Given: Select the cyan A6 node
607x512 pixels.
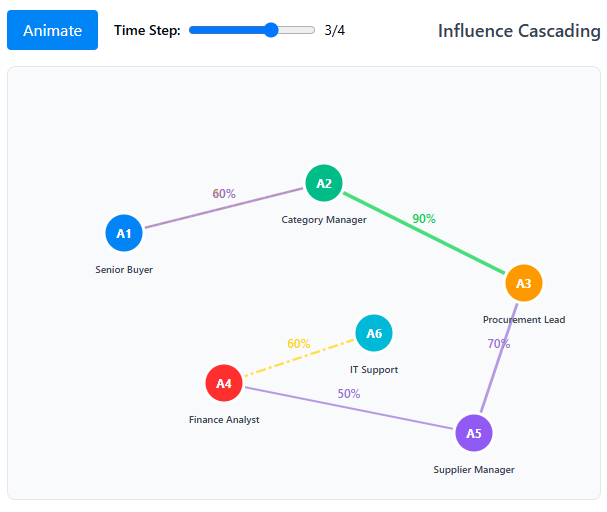Looking at the screenshot, I should click(x=374, y=333).
